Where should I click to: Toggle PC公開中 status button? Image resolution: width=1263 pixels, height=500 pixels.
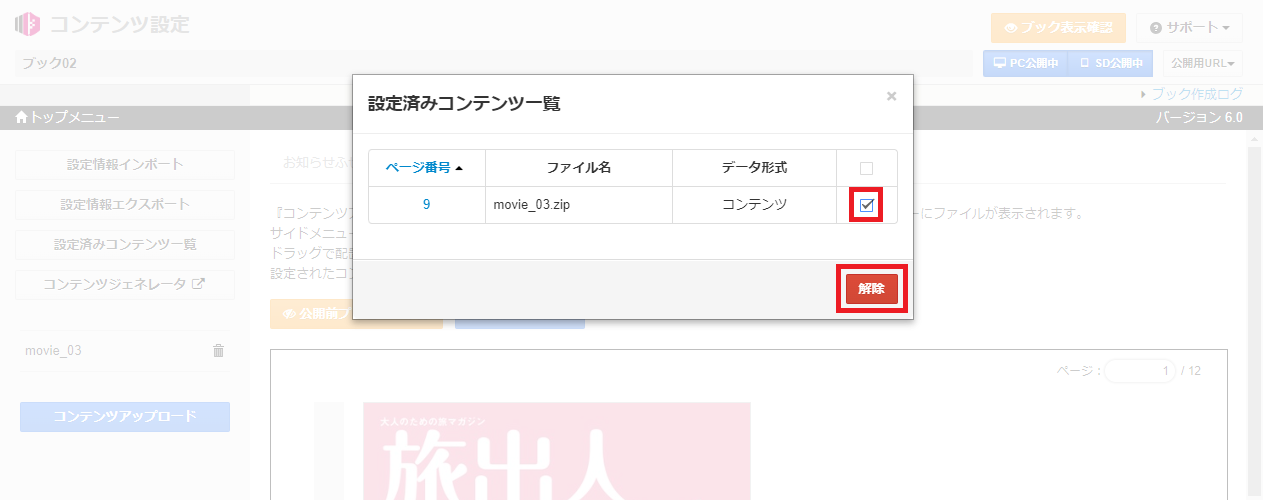pyautogui.click(x=1025, y=63)
